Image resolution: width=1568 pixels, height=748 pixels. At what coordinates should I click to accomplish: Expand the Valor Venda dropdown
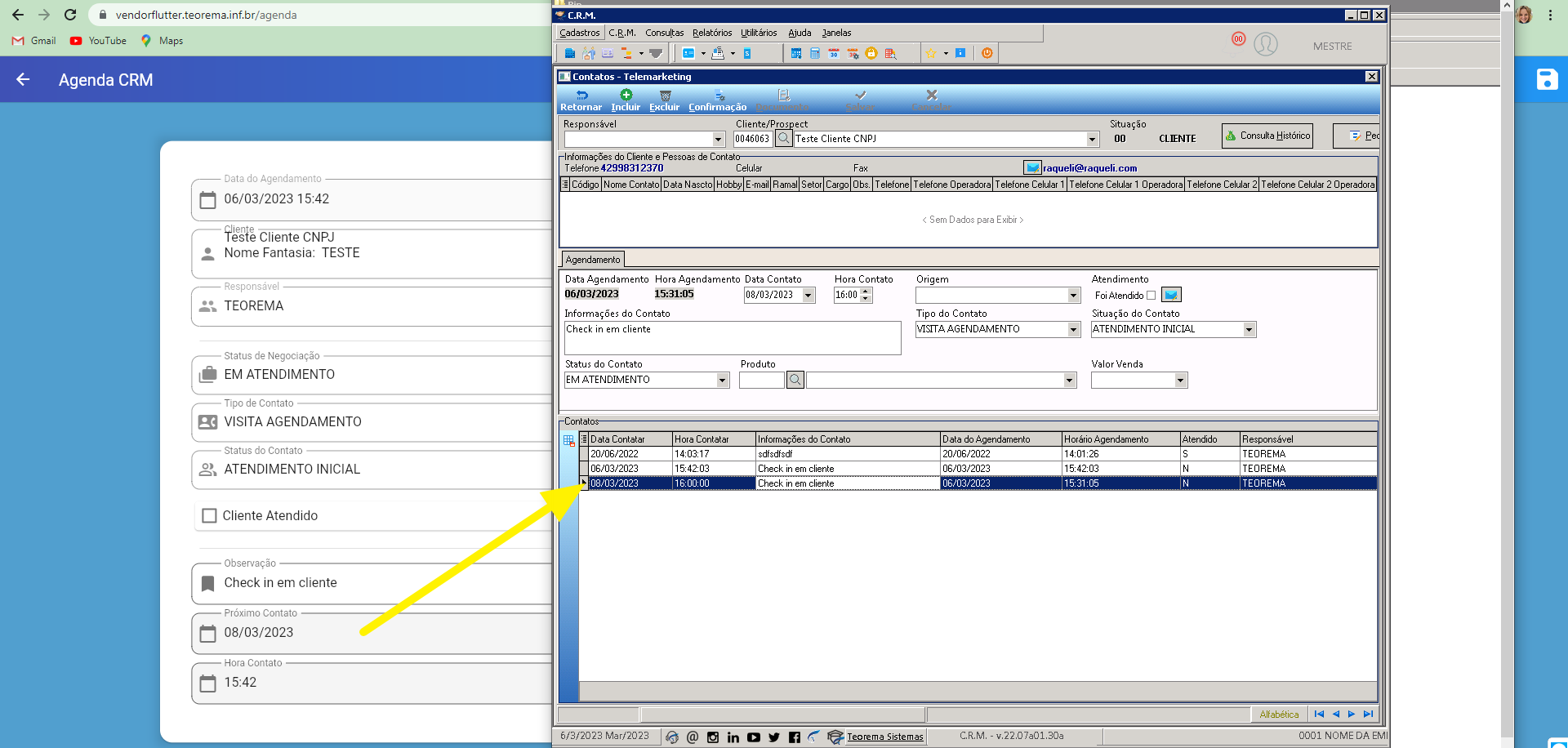(1180, 380)
